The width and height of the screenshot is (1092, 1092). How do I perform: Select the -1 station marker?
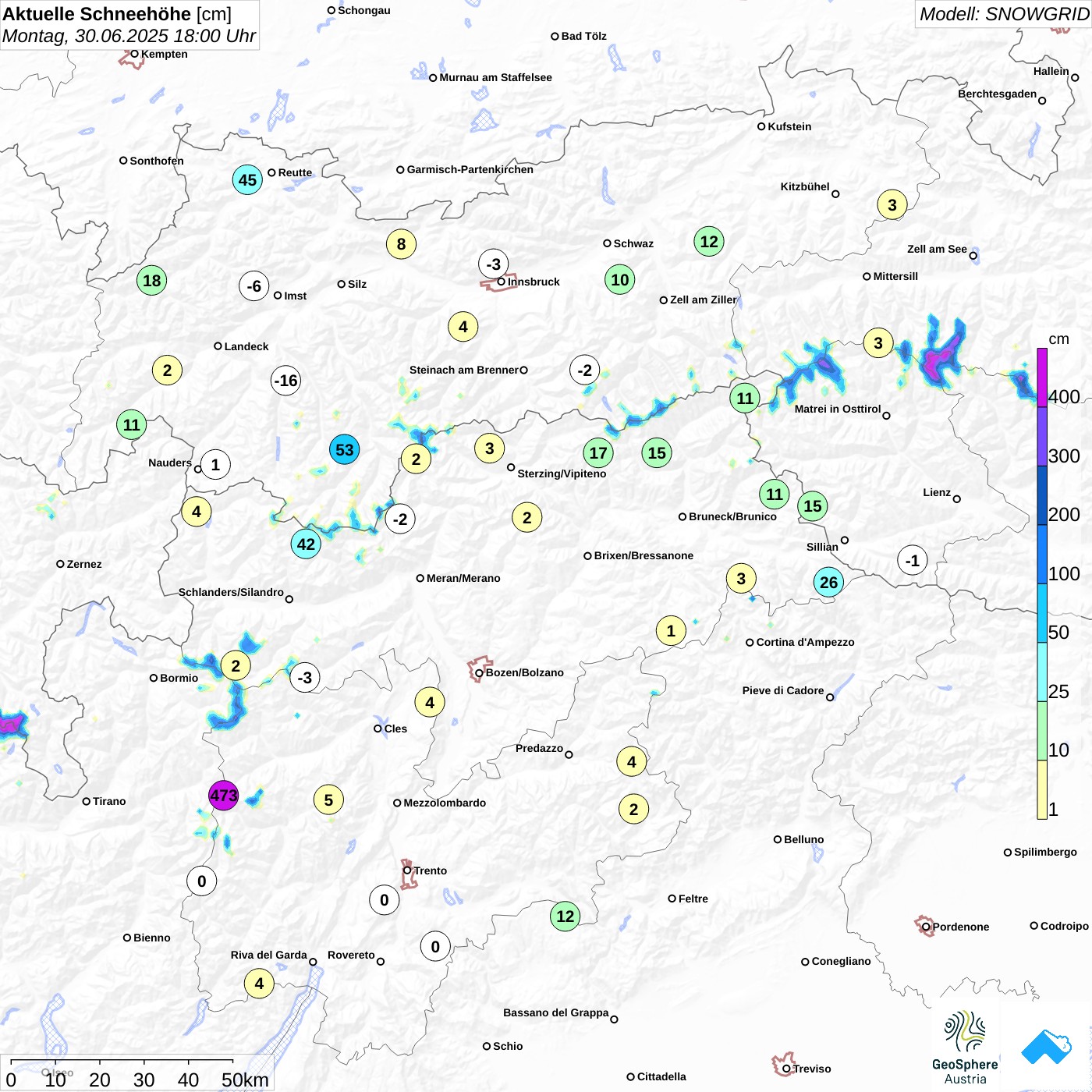[x=913, y=561]
